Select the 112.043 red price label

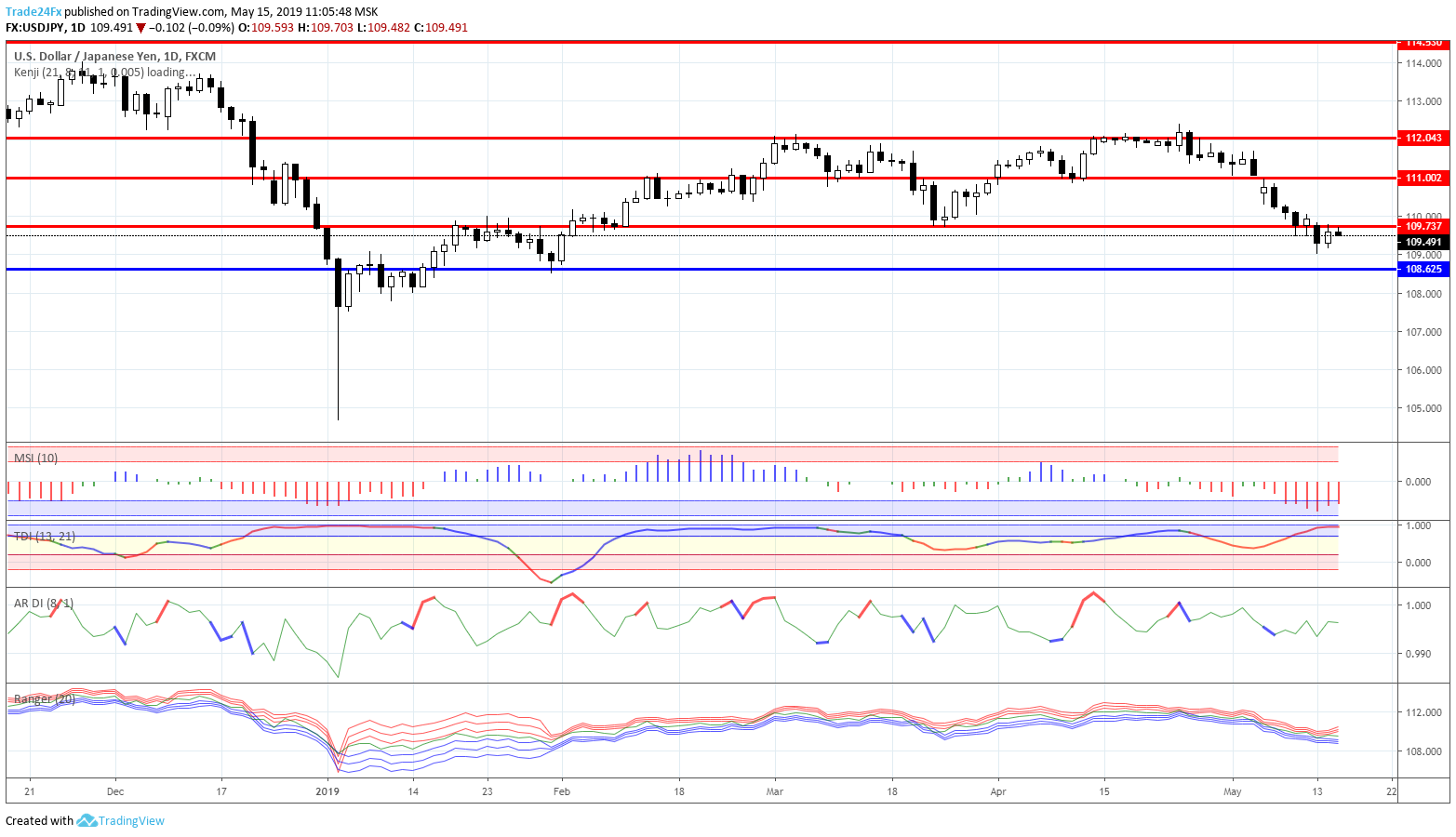1423,138
